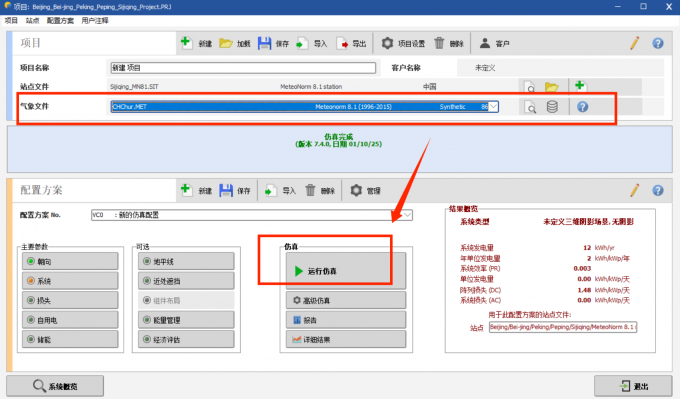Run the simulation with 运行仿真

coord(346,271)
